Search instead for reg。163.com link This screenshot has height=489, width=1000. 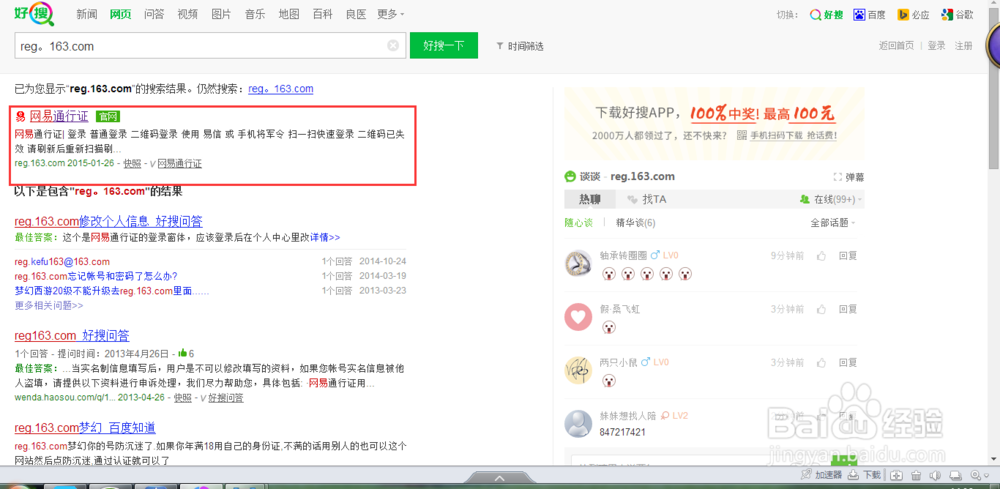281,89
